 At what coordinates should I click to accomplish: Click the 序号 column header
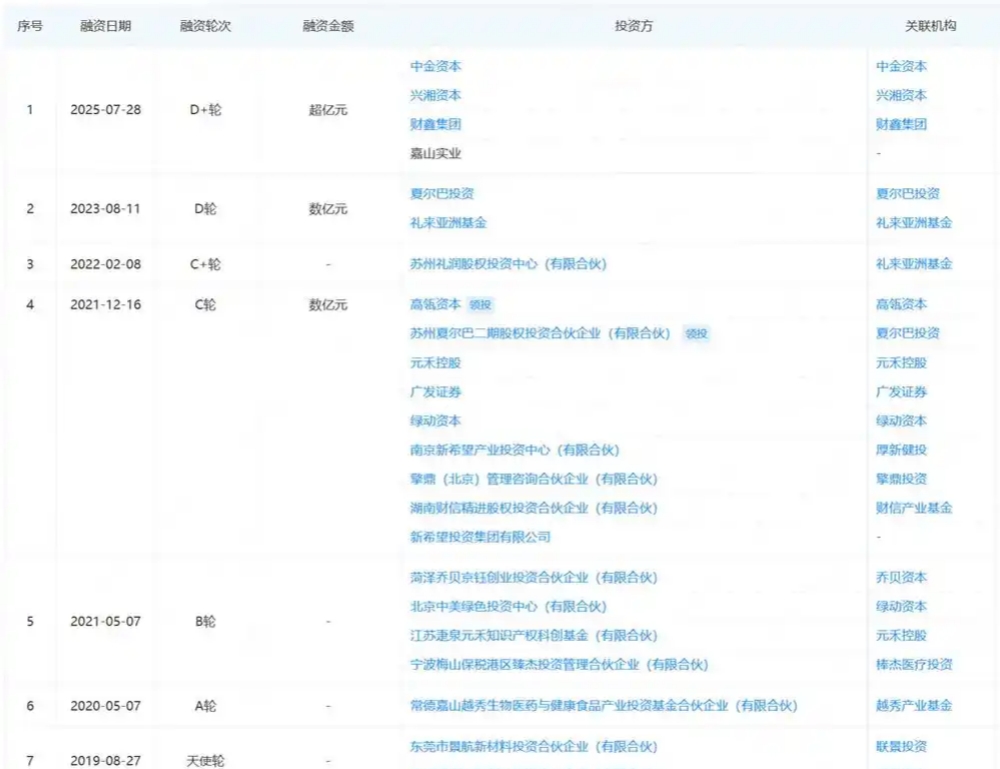coord(30,26)
